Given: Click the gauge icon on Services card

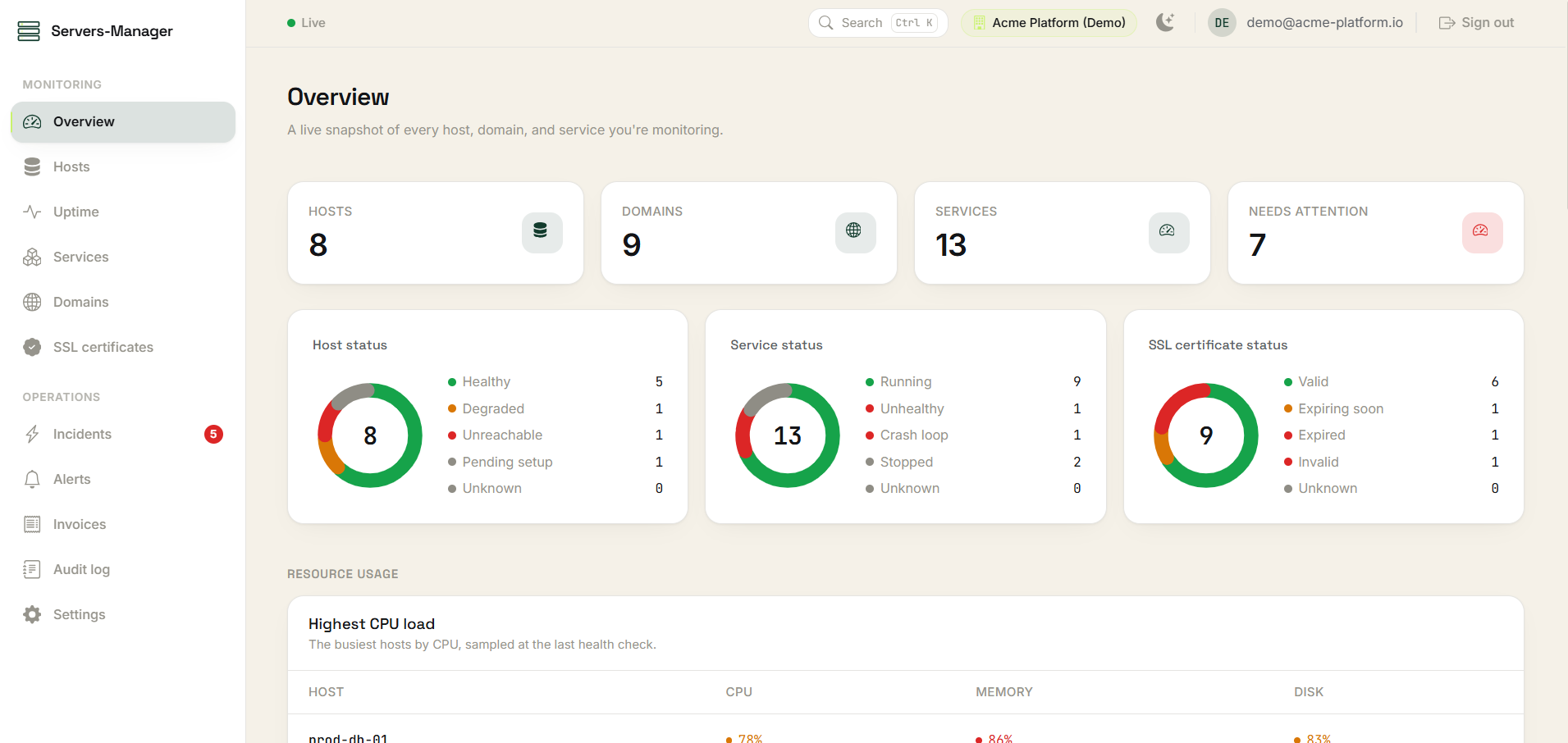Looking at the screenshot, I should coord(1168,232).
